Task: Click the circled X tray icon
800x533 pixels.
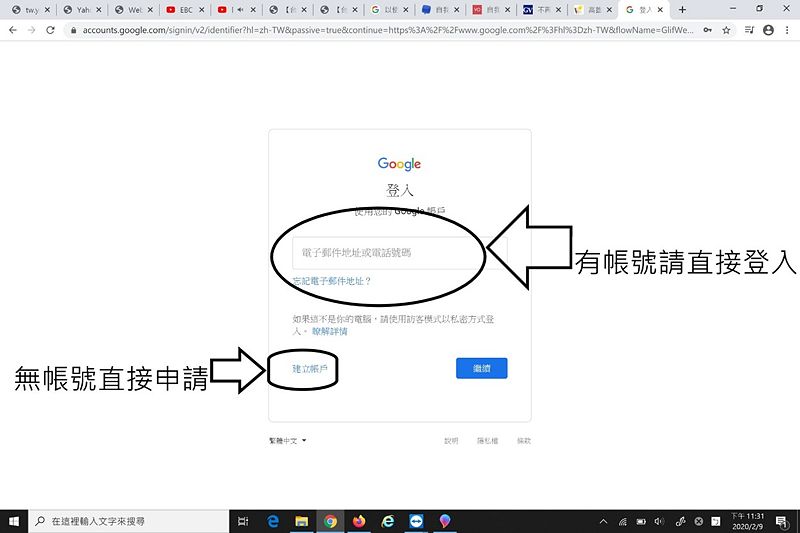Action: (x=698, y=521)
